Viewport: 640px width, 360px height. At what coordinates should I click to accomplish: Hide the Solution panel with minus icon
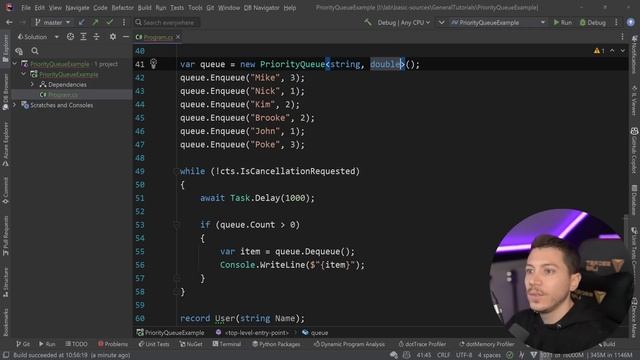pyautogui.click(x=126, y=37)
